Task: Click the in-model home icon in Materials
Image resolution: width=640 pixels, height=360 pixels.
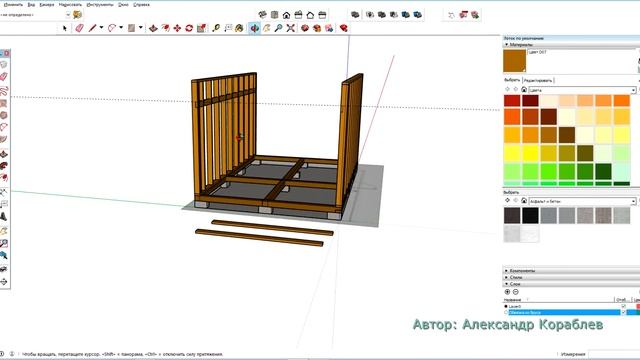Action: (524, 89)
